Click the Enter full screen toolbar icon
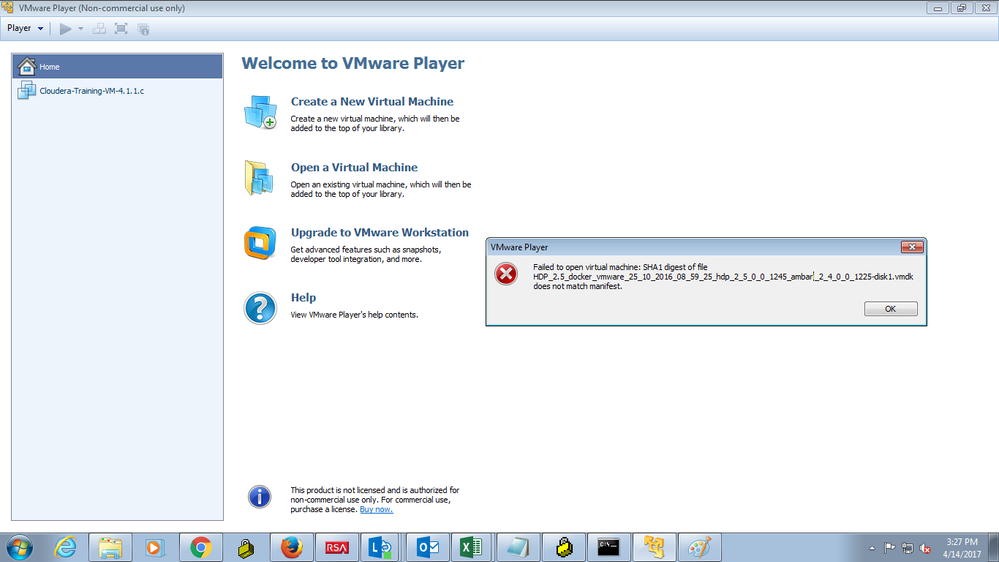Screen dimensions: 999x562 (x=121, y=29)
